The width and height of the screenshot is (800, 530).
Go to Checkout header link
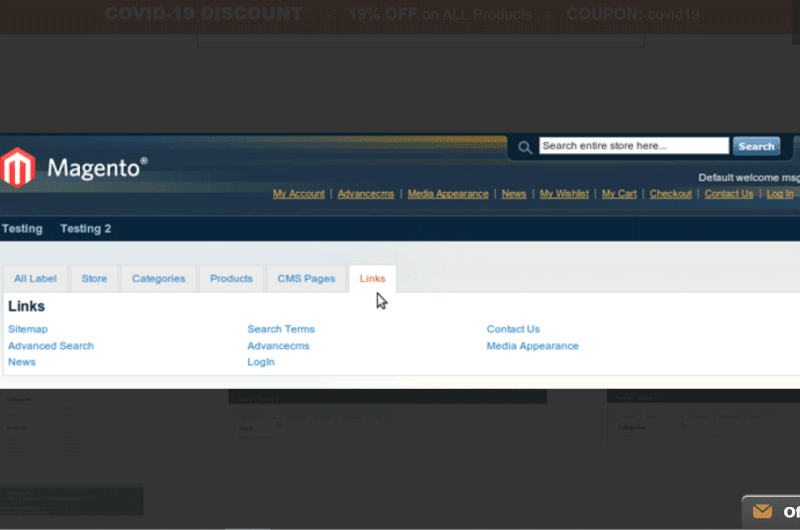670,194
